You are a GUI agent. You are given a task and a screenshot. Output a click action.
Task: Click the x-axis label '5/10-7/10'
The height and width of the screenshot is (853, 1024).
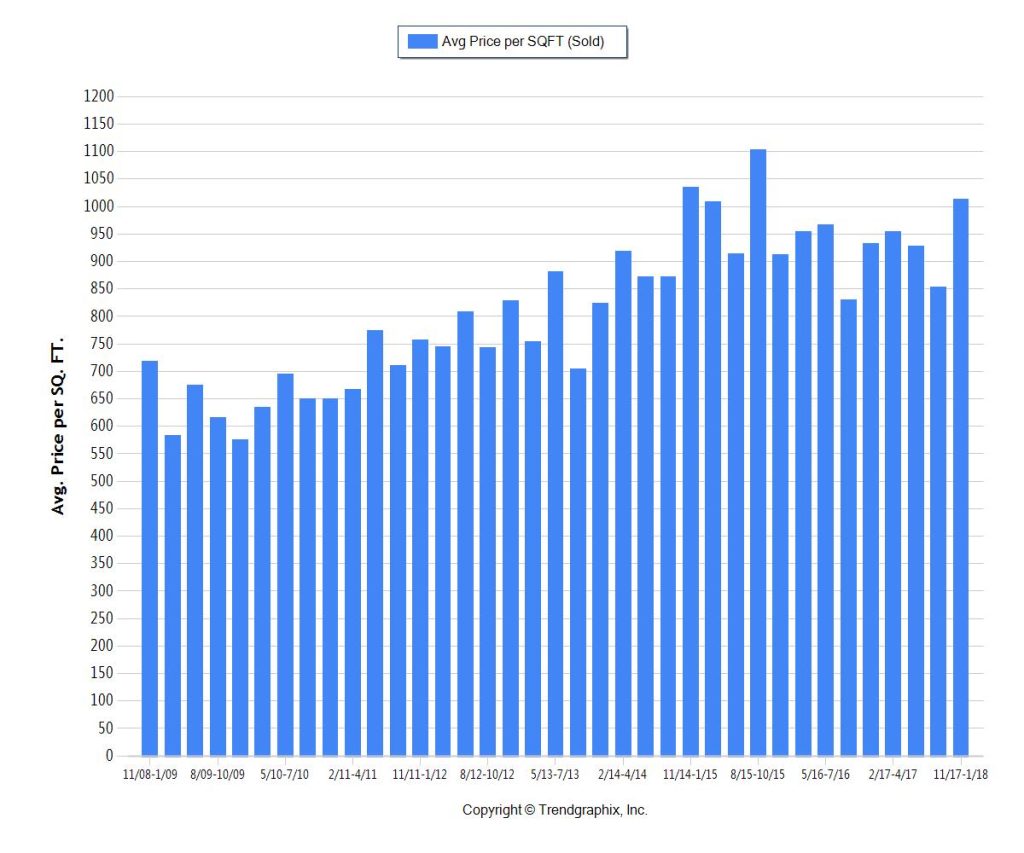(285, 775)
